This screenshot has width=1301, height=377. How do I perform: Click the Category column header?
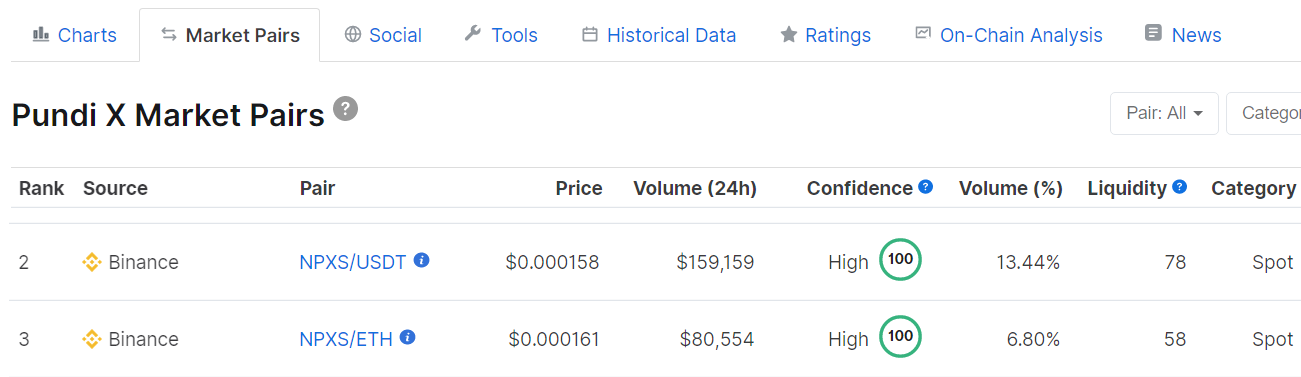click(x=1253, y=188)
